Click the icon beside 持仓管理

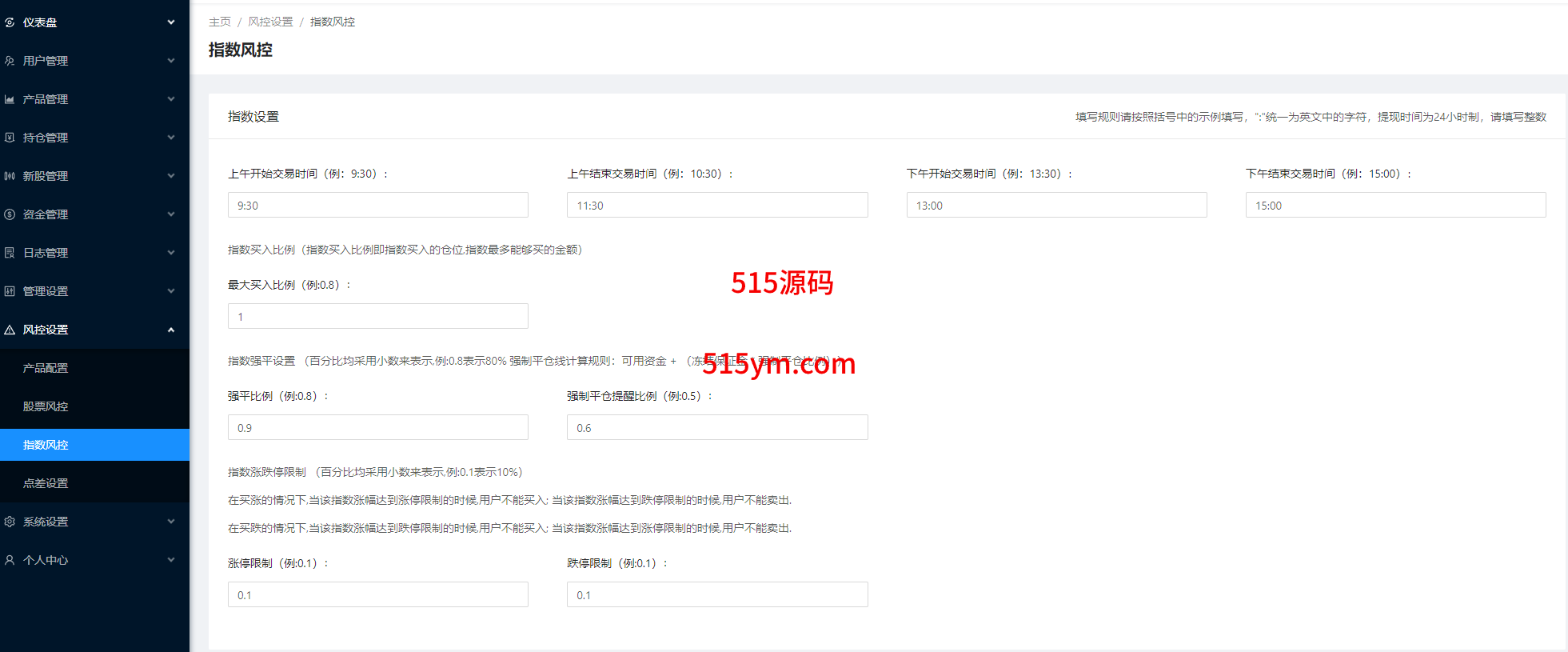pyautogui.click(x=10, y=138)
